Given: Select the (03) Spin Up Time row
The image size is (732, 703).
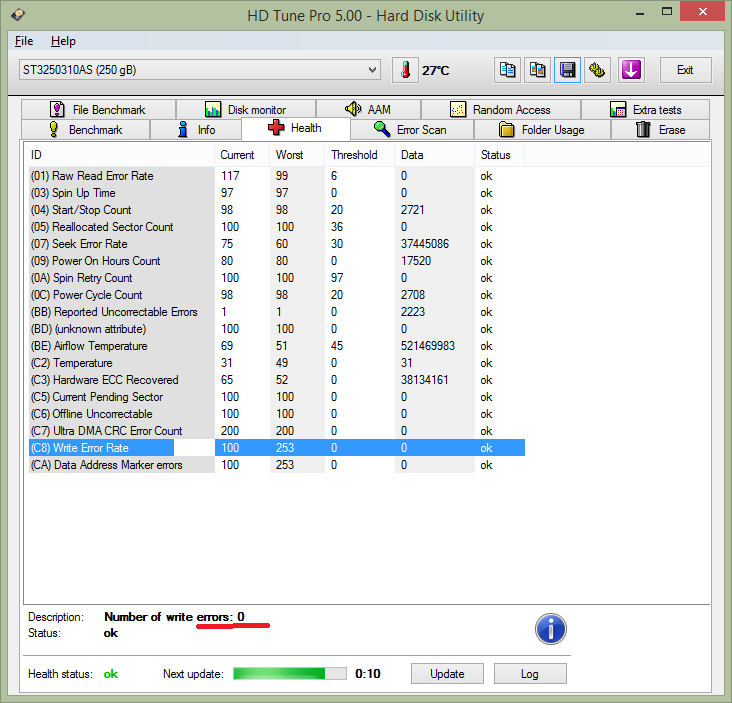Looking at the screenshot, I should click(x=276, y=193).
